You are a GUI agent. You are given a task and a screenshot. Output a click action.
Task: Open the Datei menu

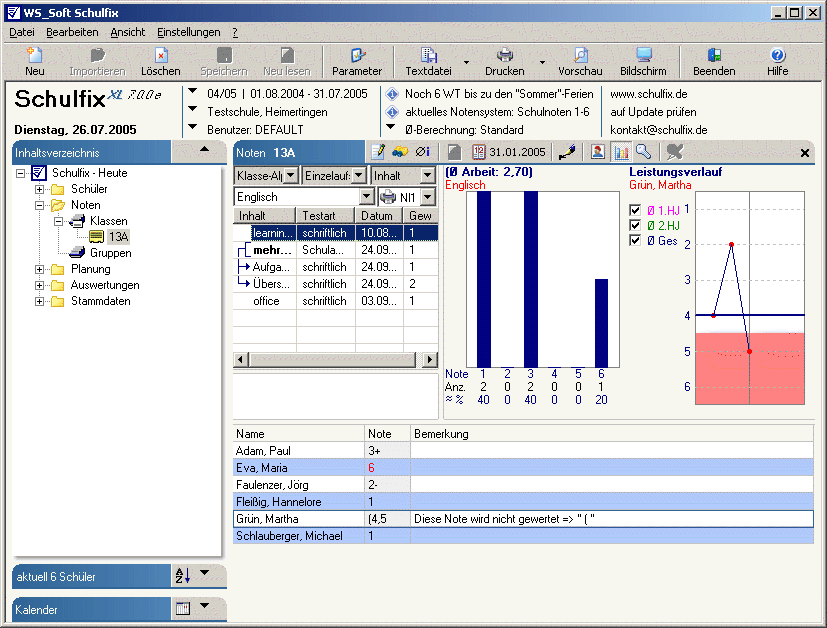click(22, 32)
